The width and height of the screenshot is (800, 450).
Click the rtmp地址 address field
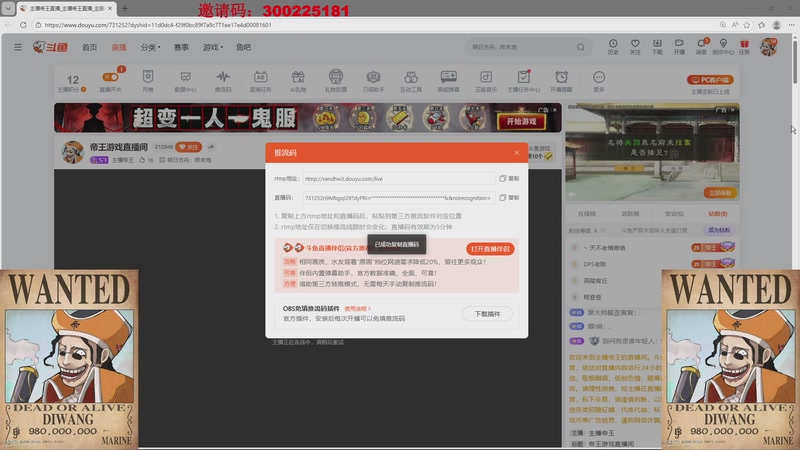coord(398,179)
